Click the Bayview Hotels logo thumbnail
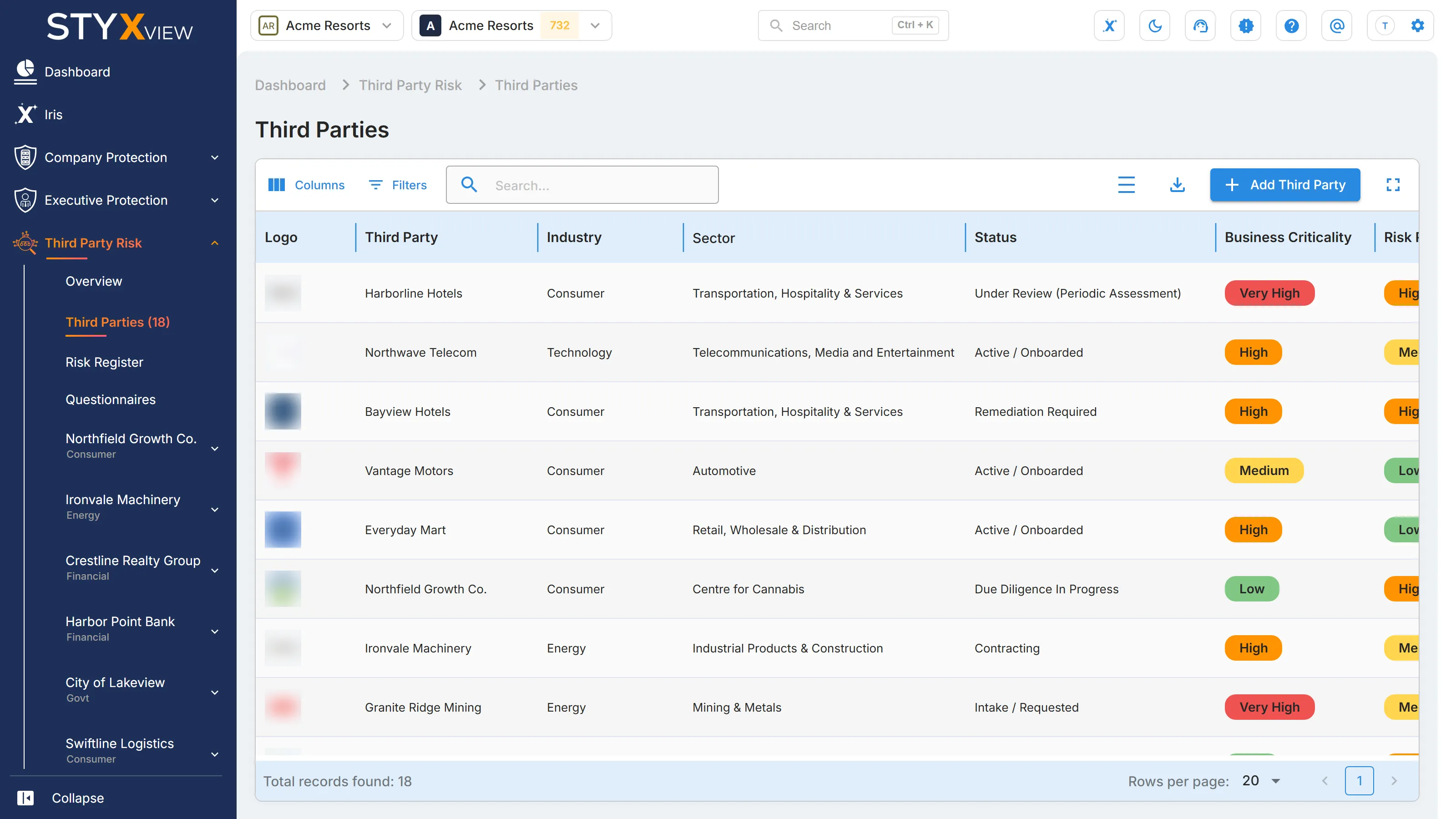 tap(283, 411)
